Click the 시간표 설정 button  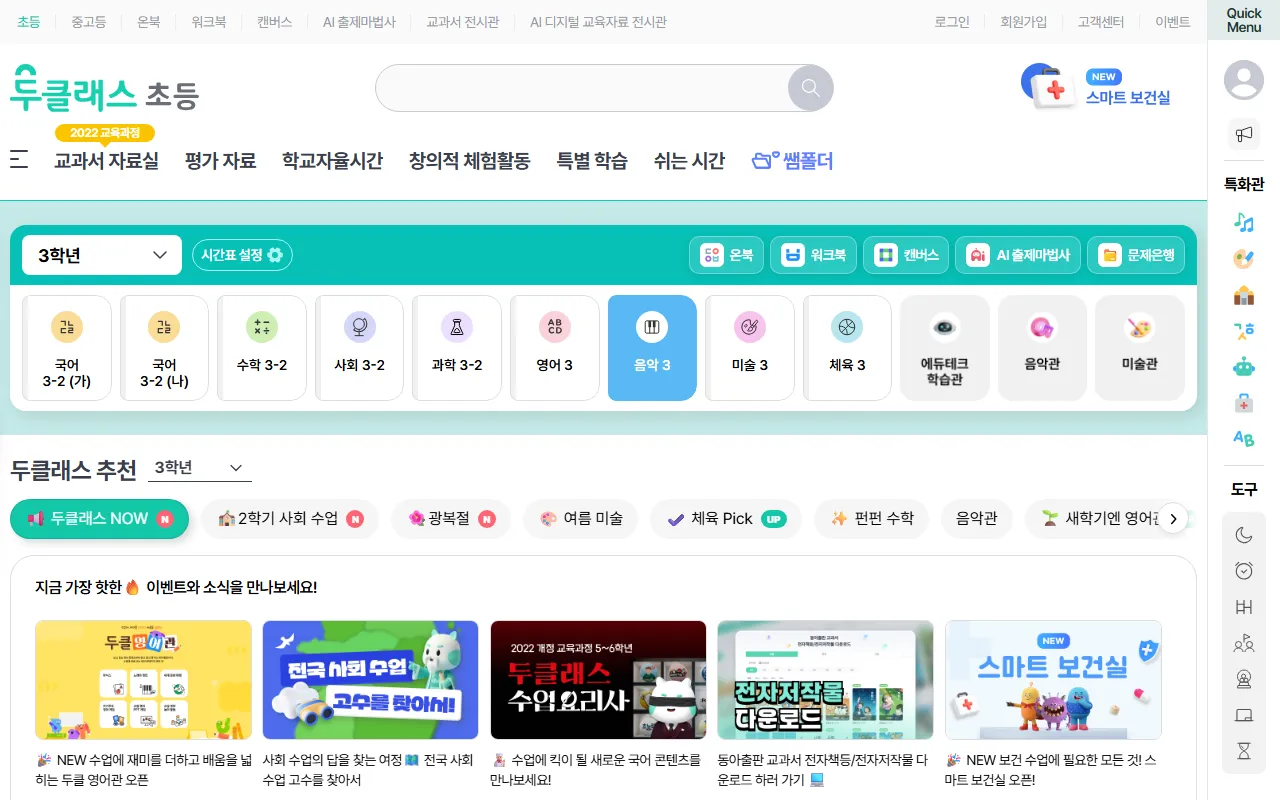pos(242,255)
